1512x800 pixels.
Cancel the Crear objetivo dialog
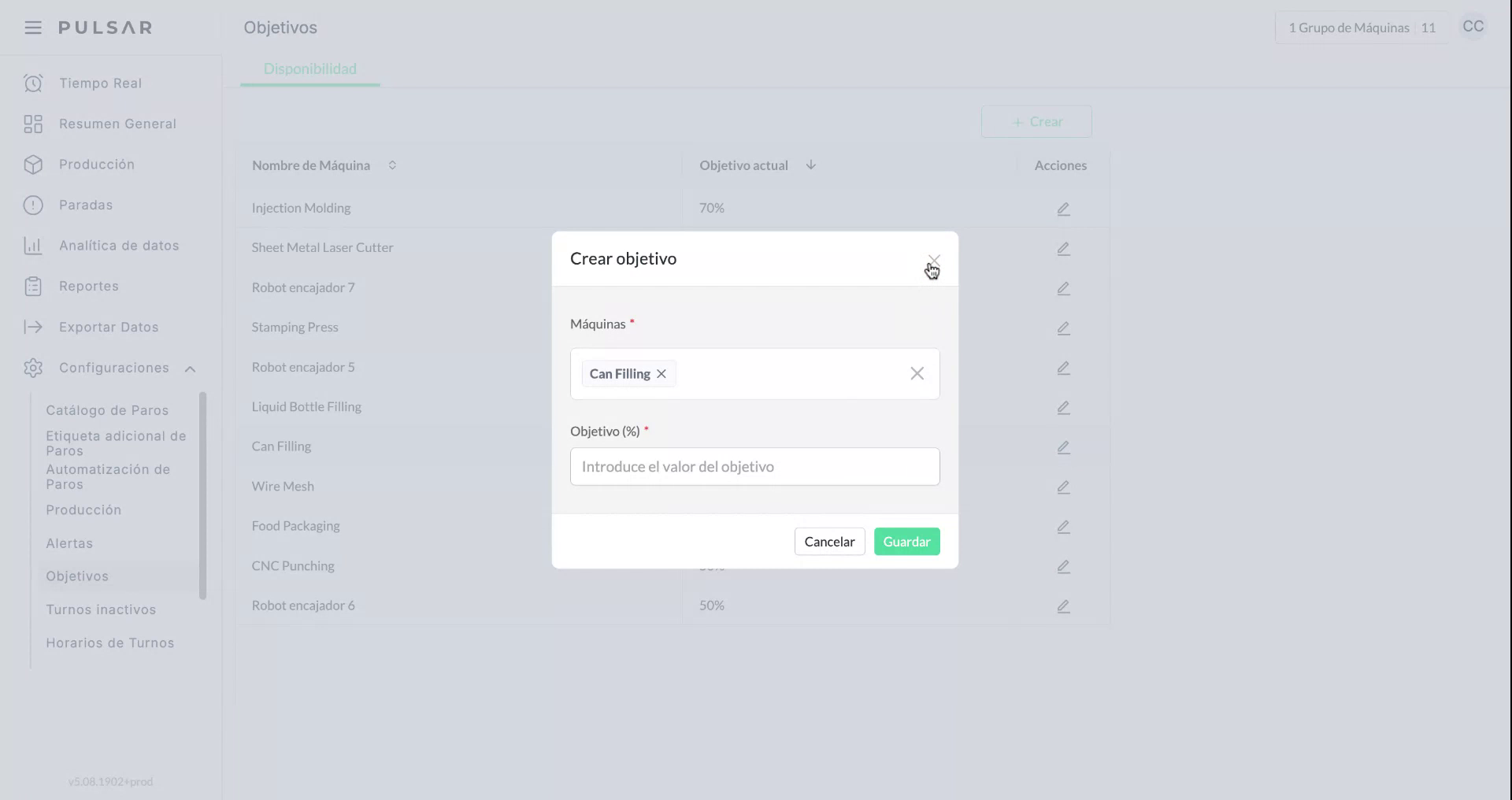click(x=829, y=541)
